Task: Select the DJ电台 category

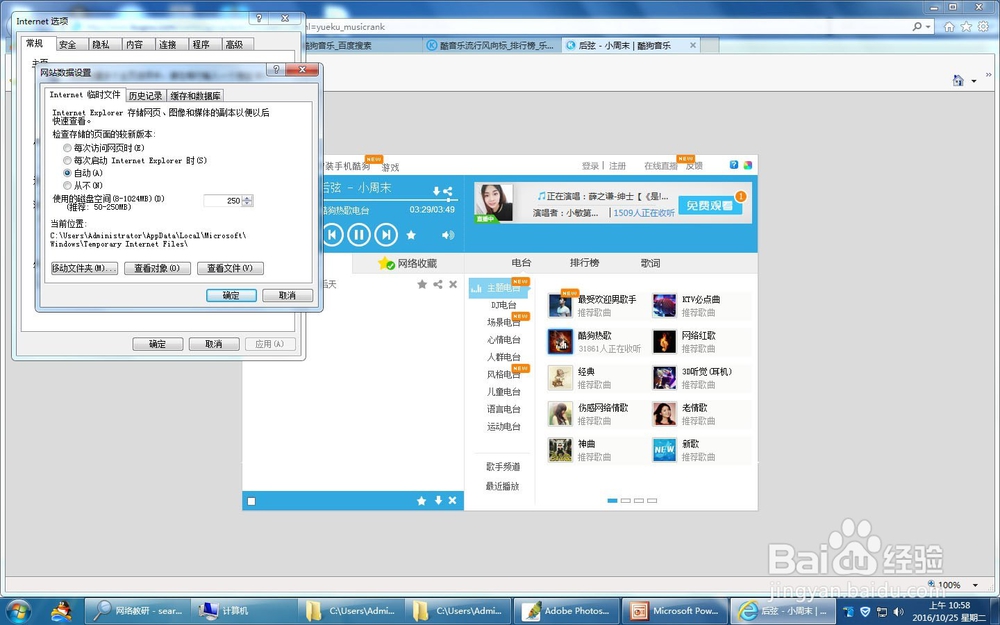Action: [x=504, y=305]
